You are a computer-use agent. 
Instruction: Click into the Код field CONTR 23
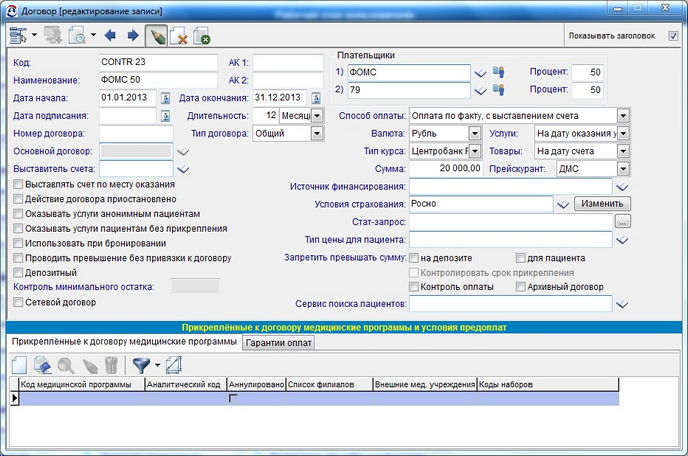coord(158,62)
